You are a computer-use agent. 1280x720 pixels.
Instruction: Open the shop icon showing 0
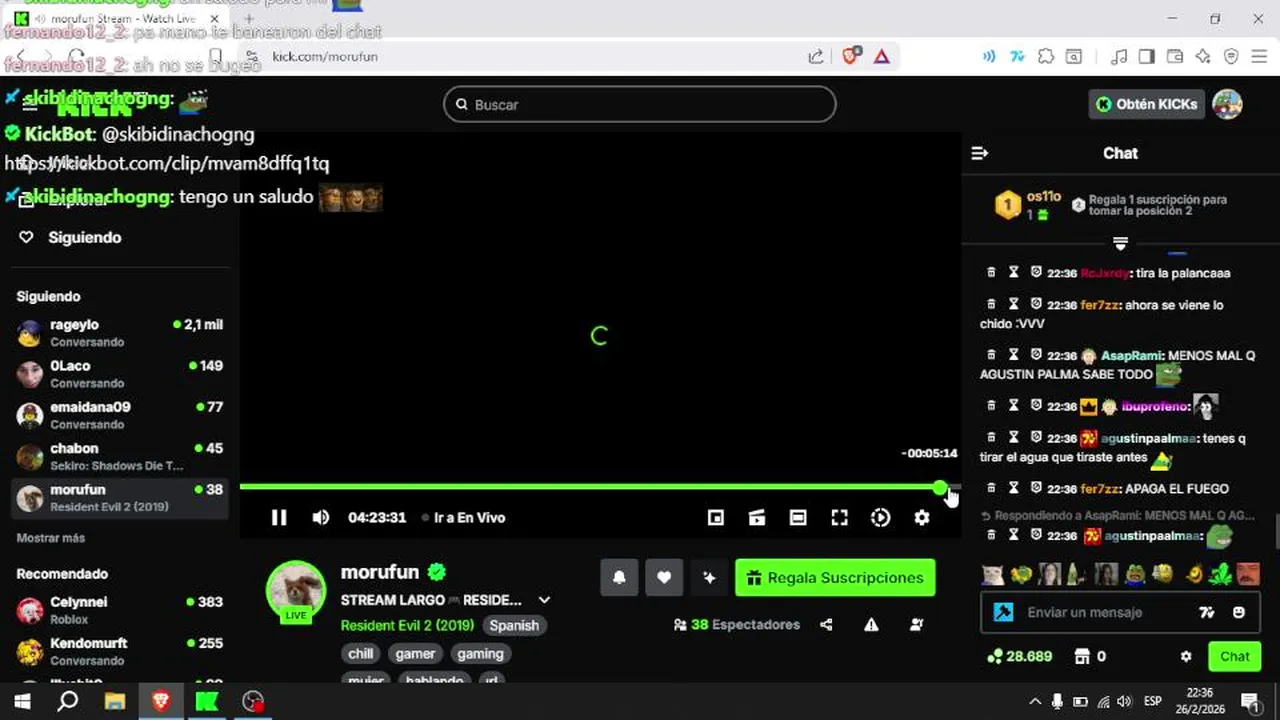(x=1089, y=657)
